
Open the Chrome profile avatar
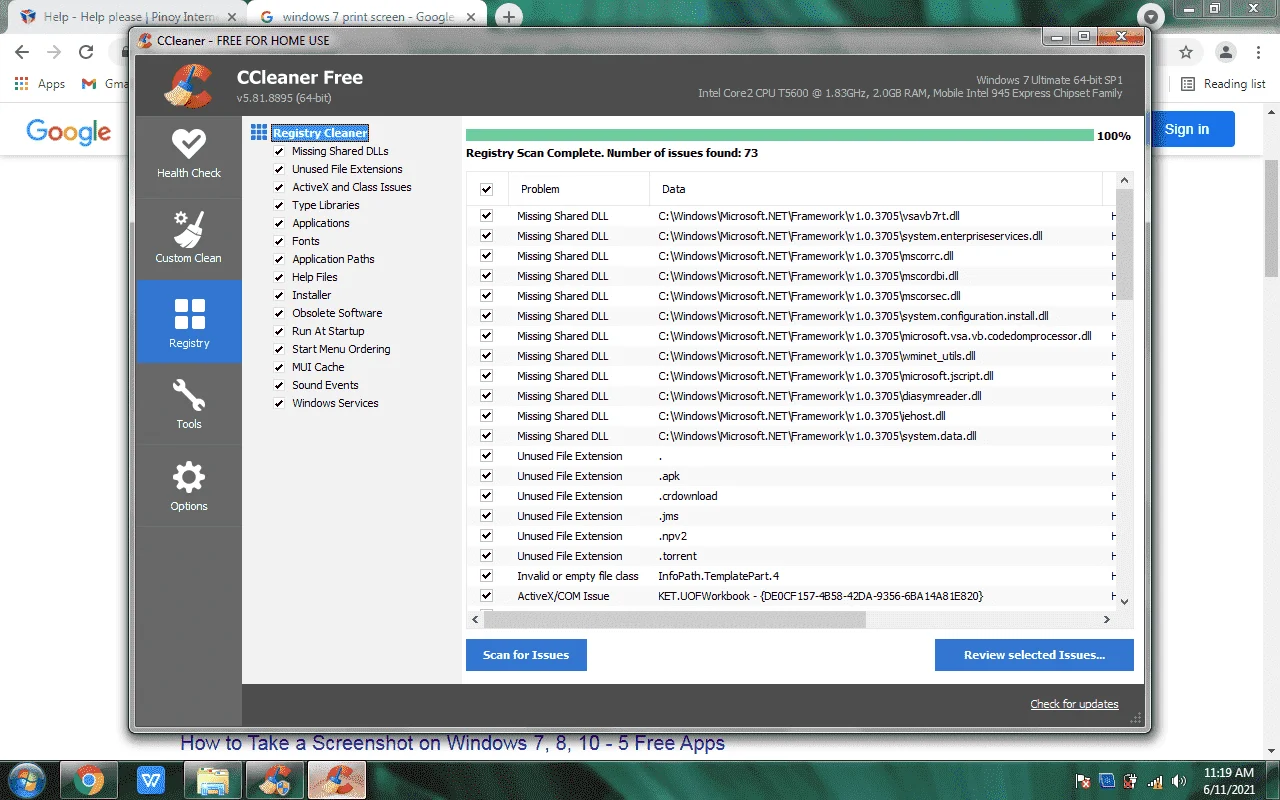tap(1226, 52)
